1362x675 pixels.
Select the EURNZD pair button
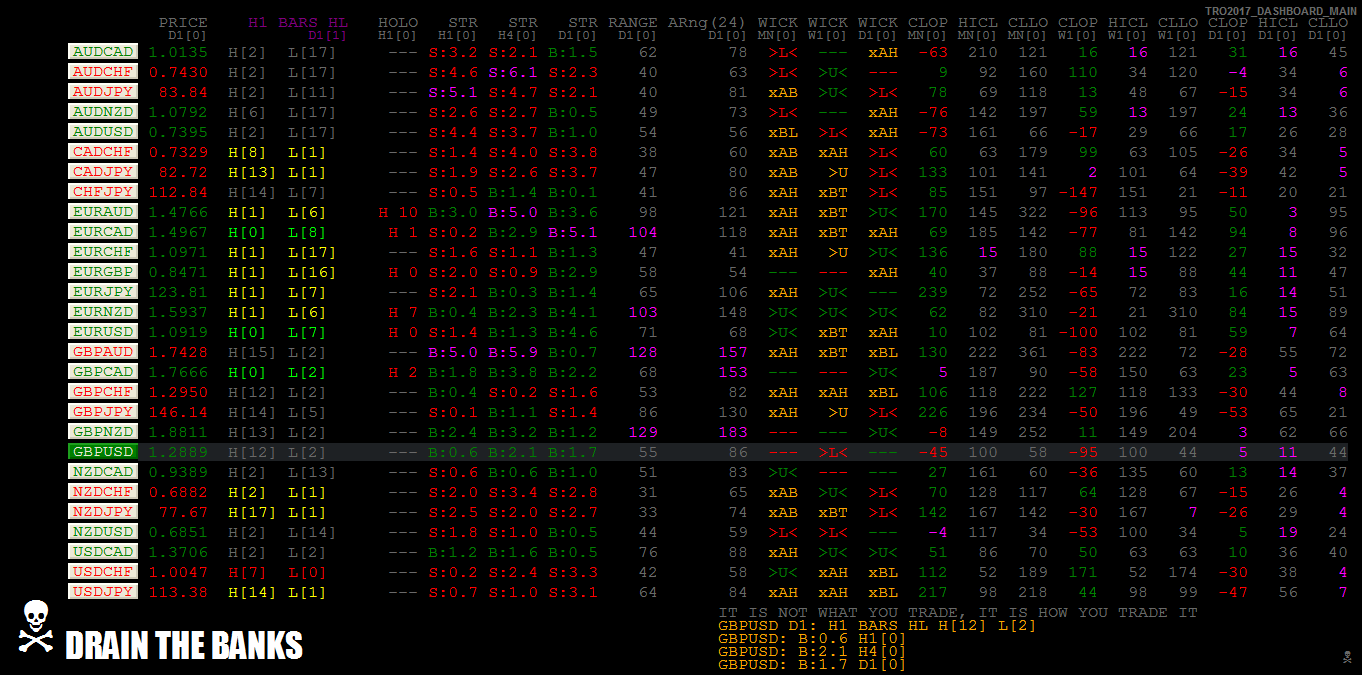click(x=103, y=311)
